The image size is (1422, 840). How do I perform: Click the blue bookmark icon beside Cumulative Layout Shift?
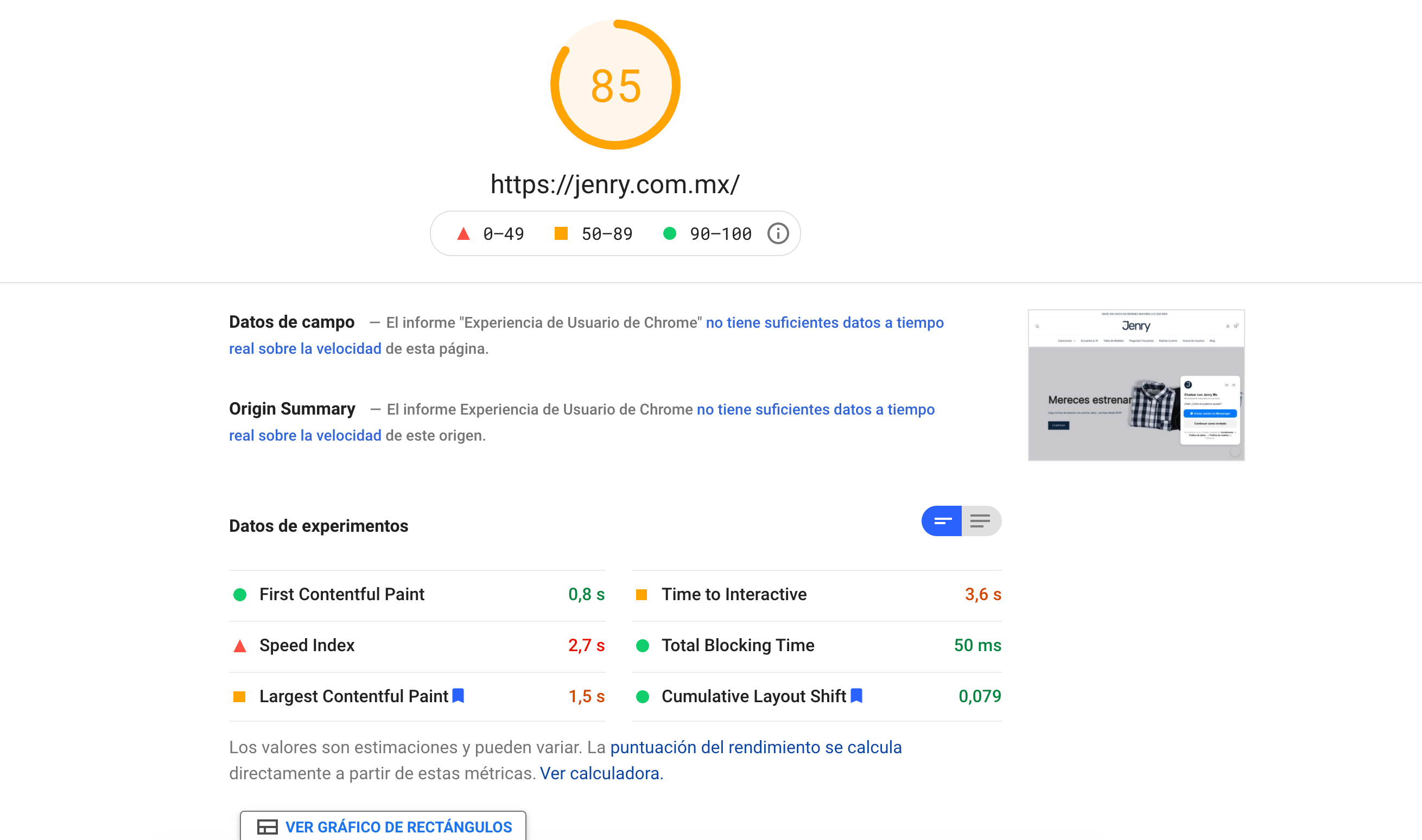856,696
